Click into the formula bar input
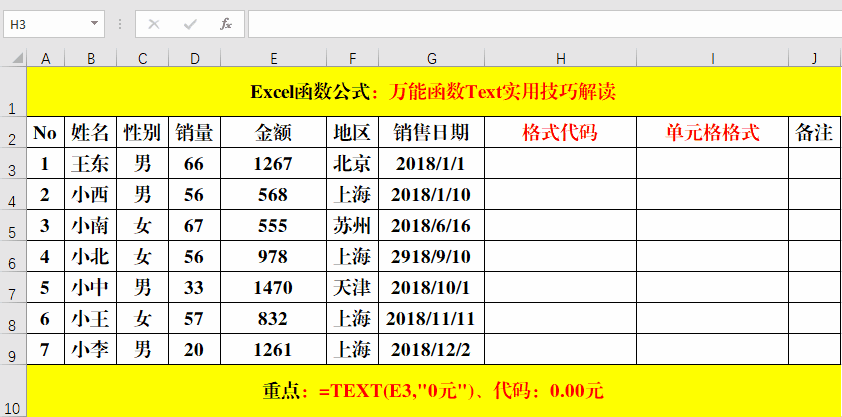The image size is (842, 417). pos(545,24)
